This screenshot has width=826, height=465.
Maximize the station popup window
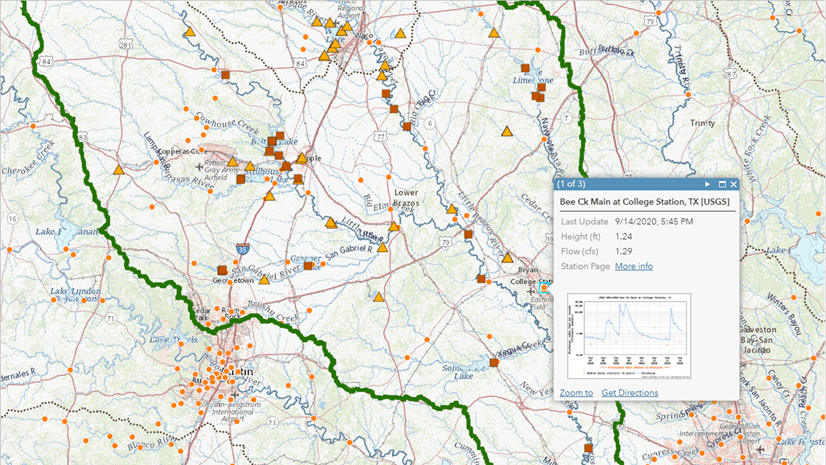[722, 184]
